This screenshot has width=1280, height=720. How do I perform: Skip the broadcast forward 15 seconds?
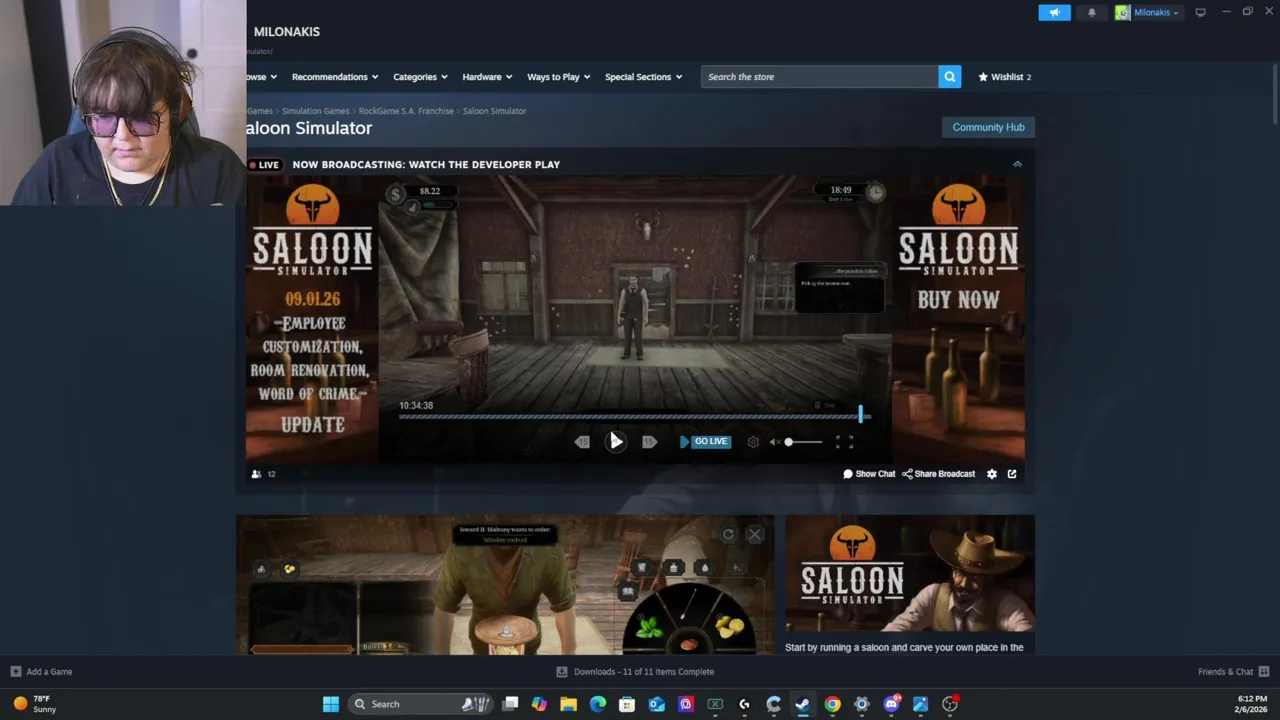649,442
